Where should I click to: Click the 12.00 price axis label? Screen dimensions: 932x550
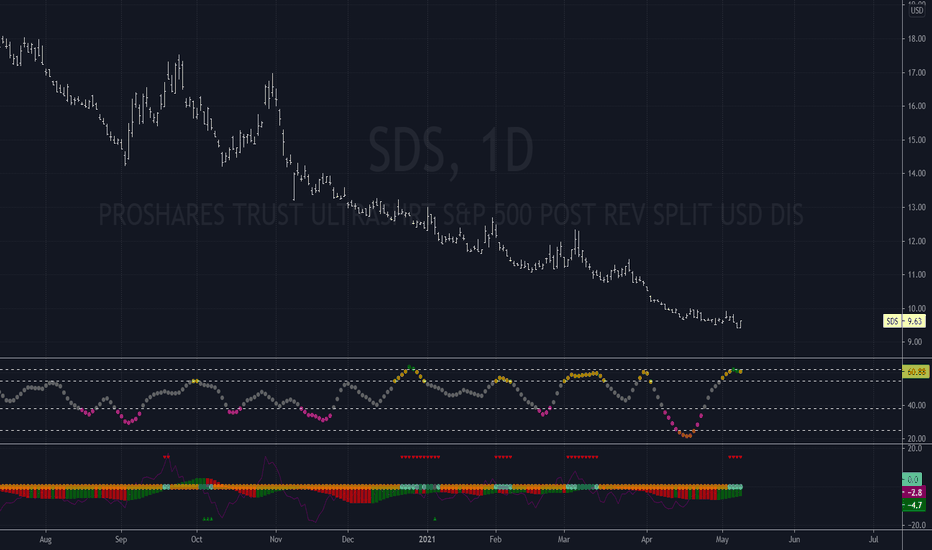pos(917,241)
